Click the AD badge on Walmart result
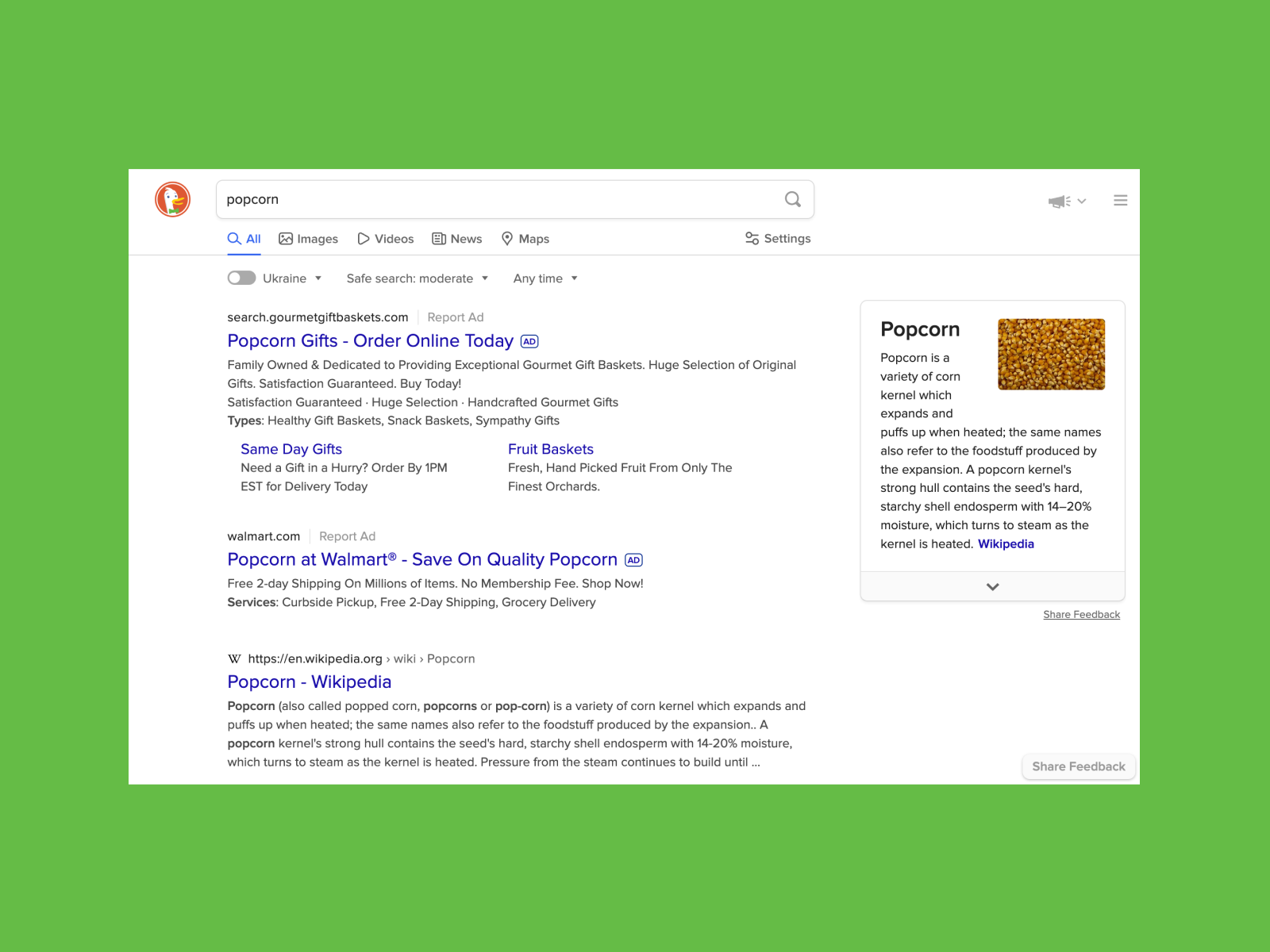Screen dimensions: 1270x952 tap(633, 560)
